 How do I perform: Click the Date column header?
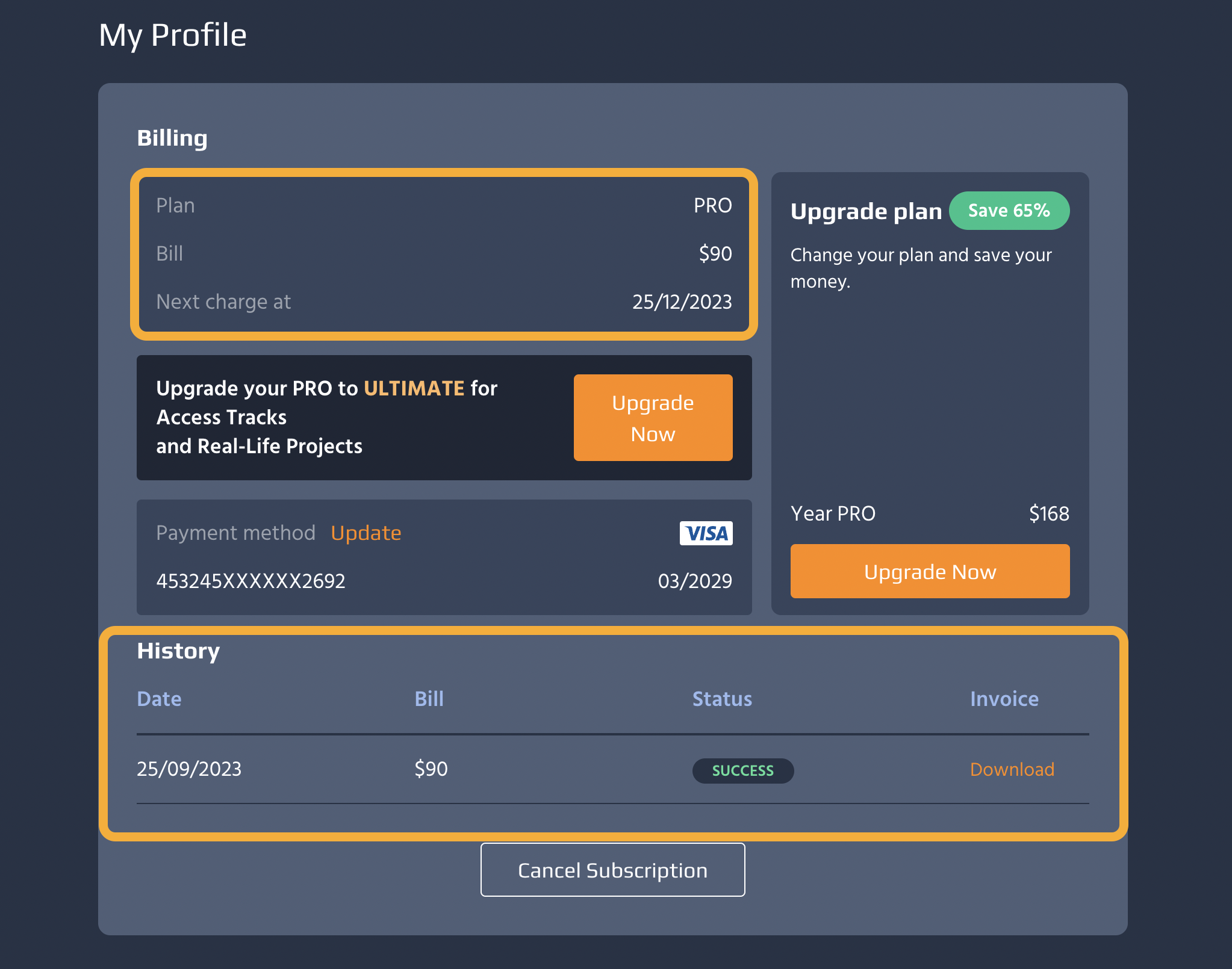(x=159, y=699)
